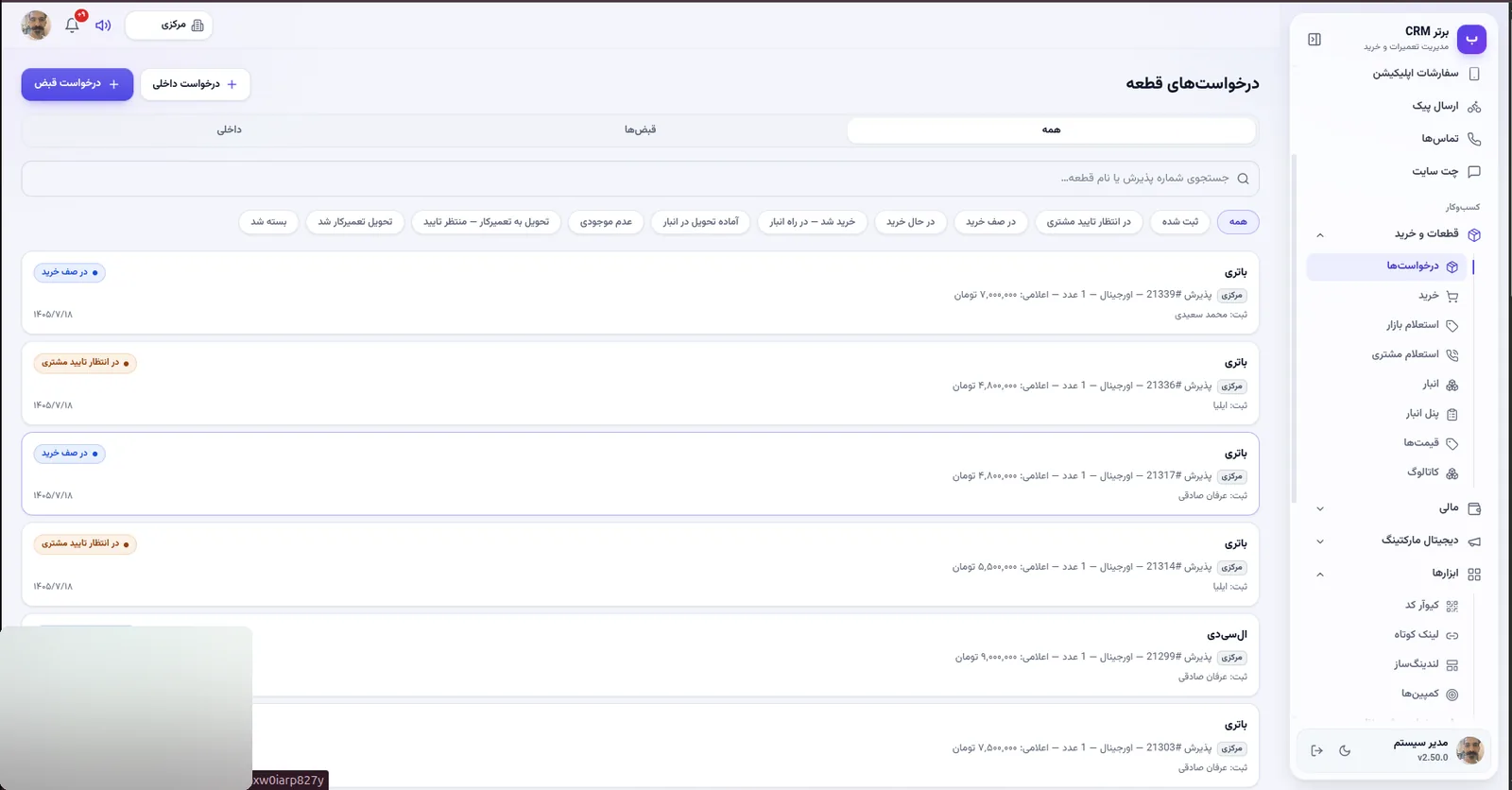
Task: Expand دیجیتال مارکتینگ section chevron
Action: [1320, 542]
